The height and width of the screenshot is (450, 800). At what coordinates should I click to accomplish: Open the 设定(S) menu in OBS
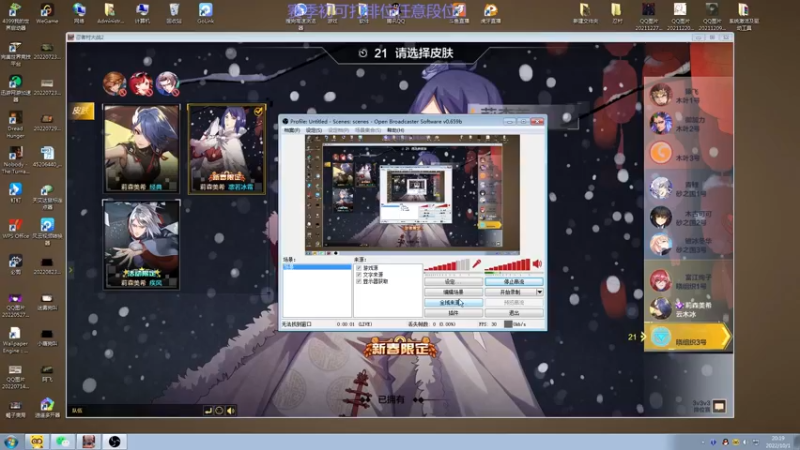314,130
